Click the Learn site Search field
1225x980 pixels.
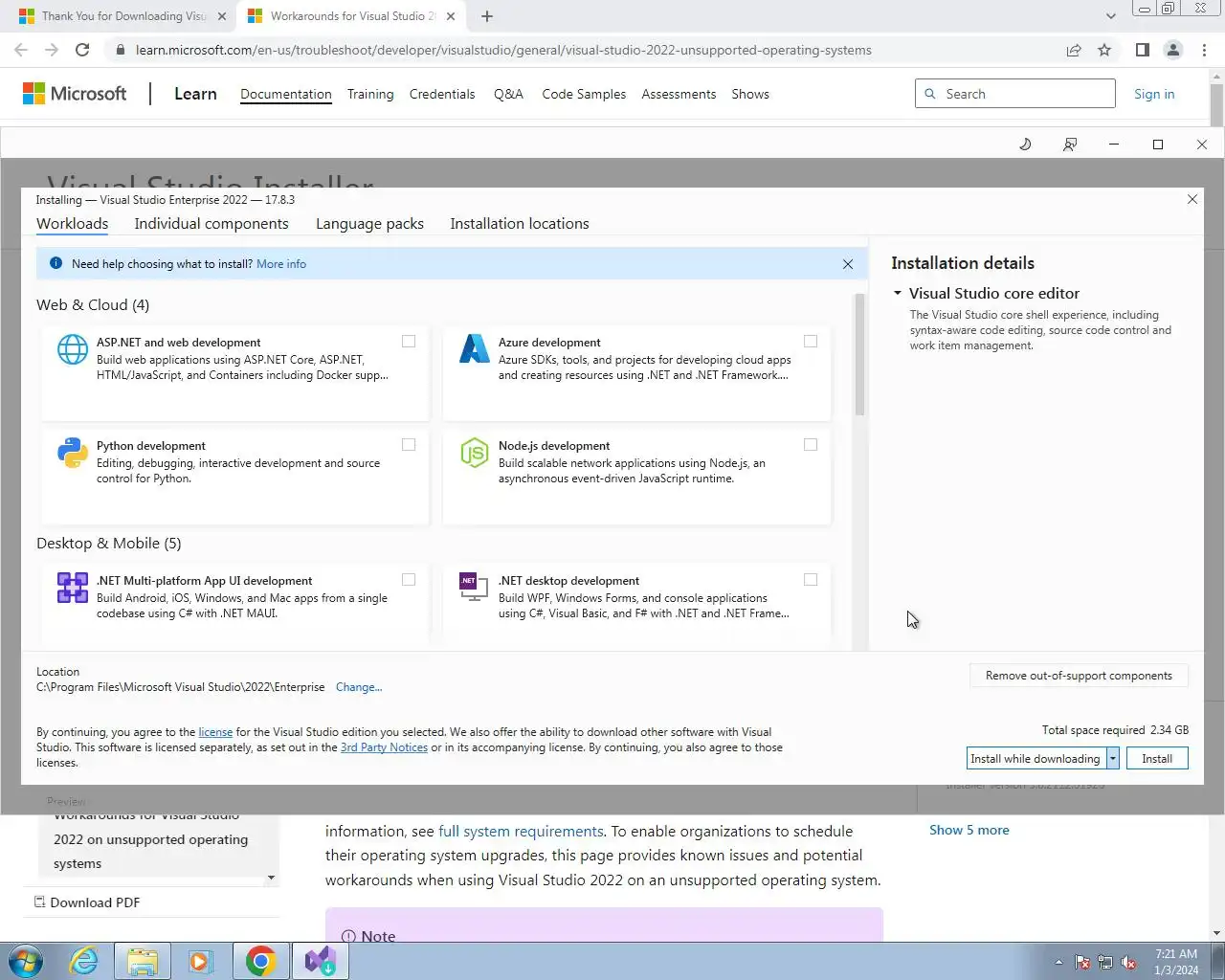click(x=1015, y=94)
